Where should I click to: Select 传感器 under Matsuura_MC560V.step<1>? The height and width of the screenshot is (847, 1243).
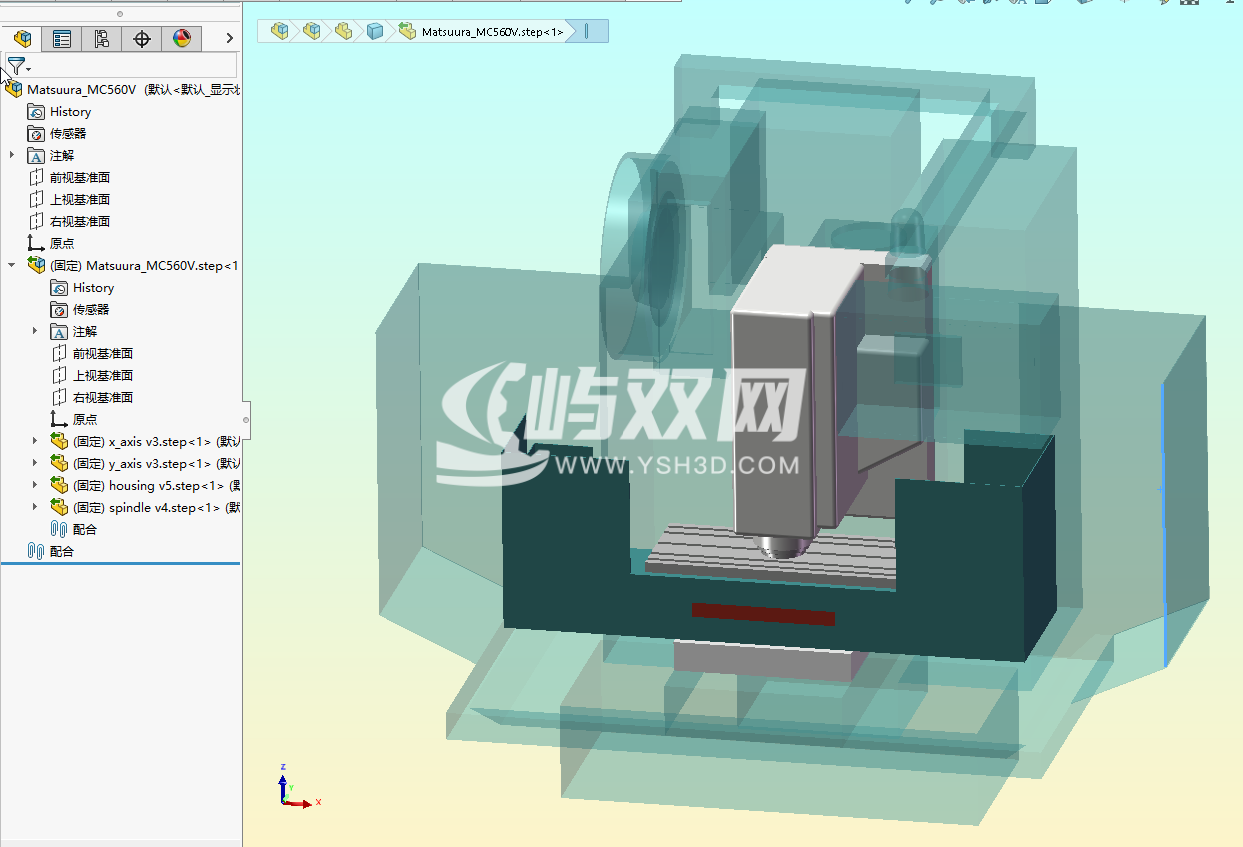pos(91,309)
